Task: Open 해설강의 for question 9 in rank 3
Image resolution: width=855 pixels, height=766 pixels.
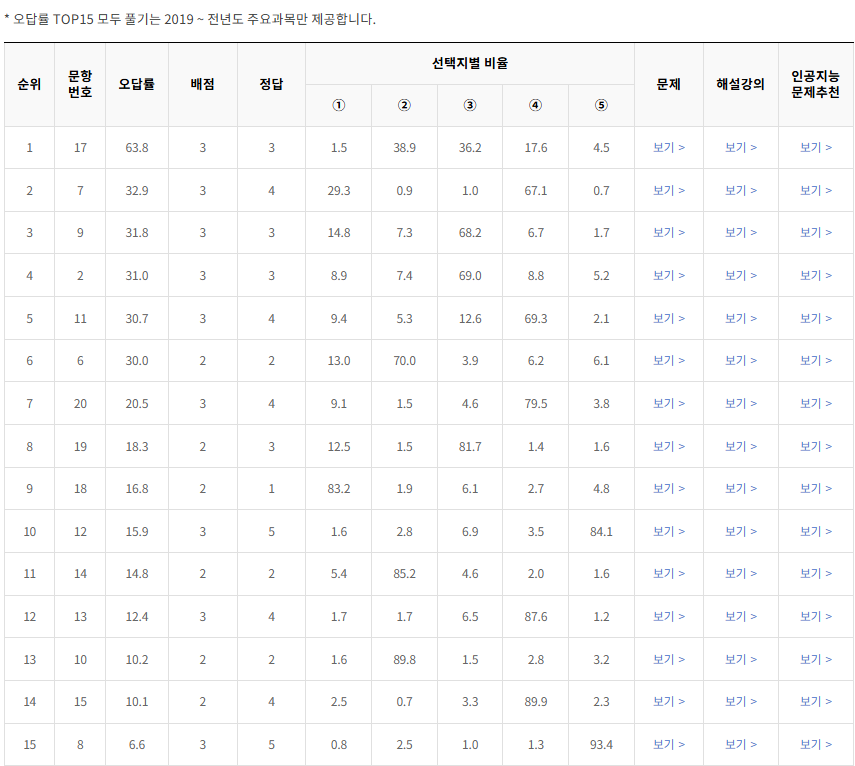Action: 740,232
